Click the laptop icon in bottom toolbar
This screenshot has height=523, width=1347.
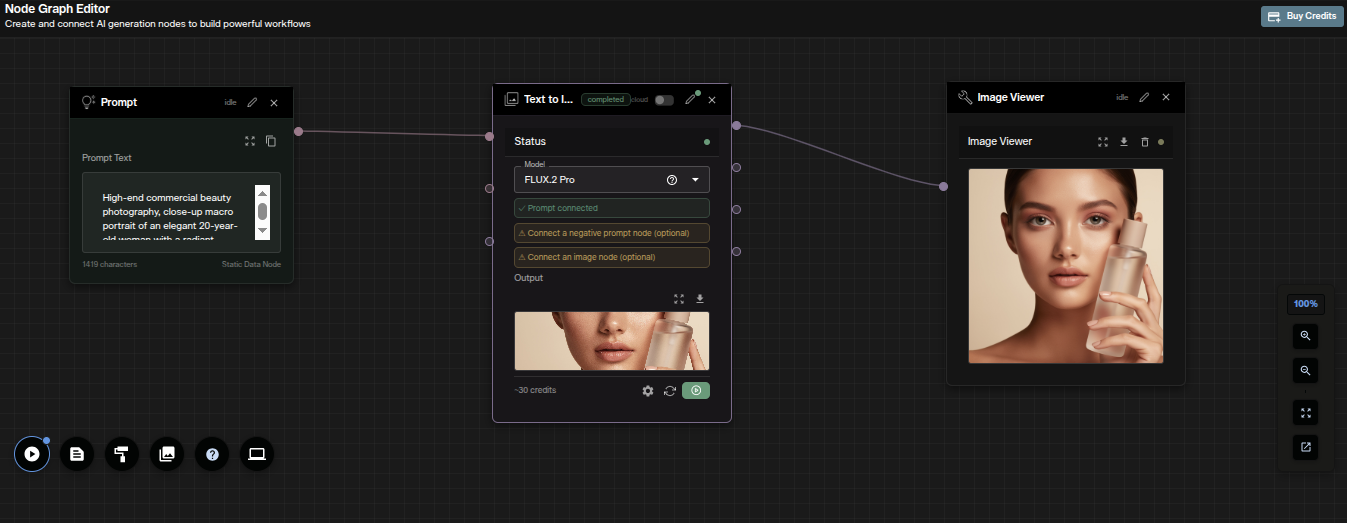[x=257, y=454]
